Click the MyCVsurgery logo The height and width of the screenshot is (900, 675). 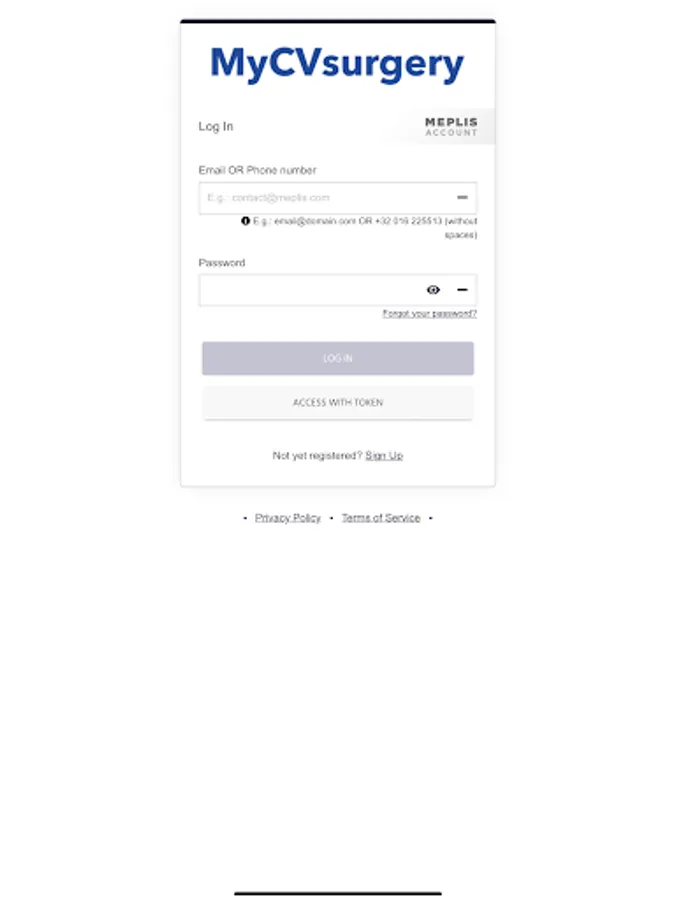pos(337,65)
